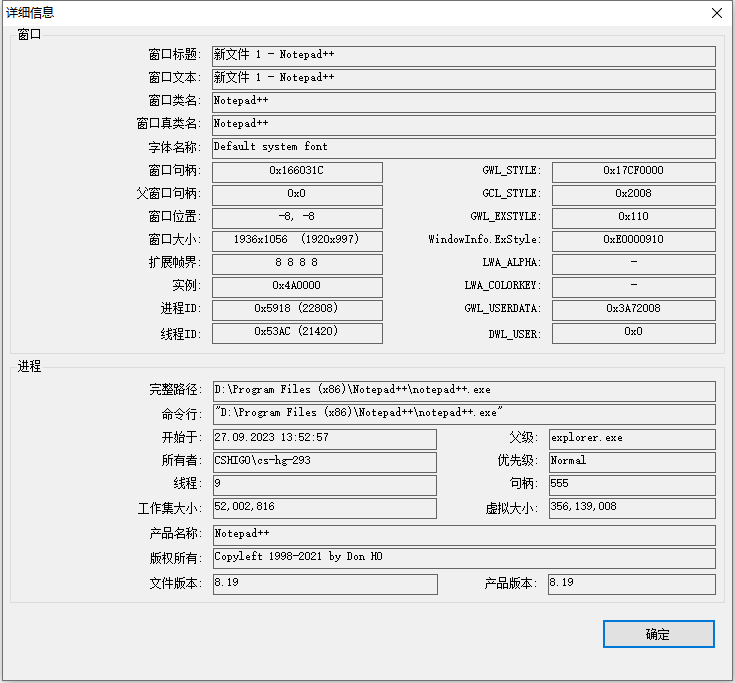This screenshot has width=735, height=683.
Task: Click the 线程 count field showing 9
Action: point(325,485)
